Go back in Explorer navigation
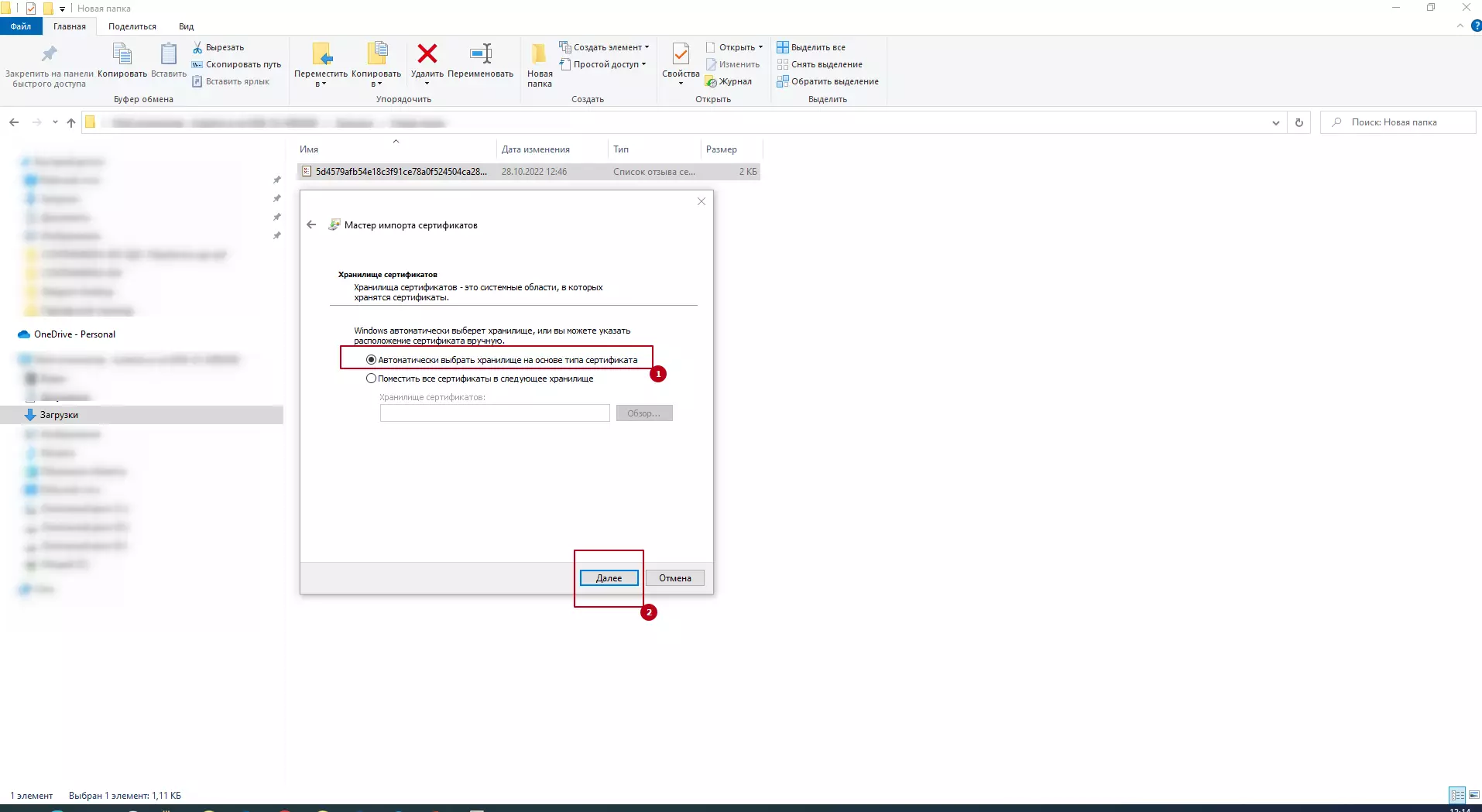The width and height of the screenshot is (1482, 812). [14, 122]
